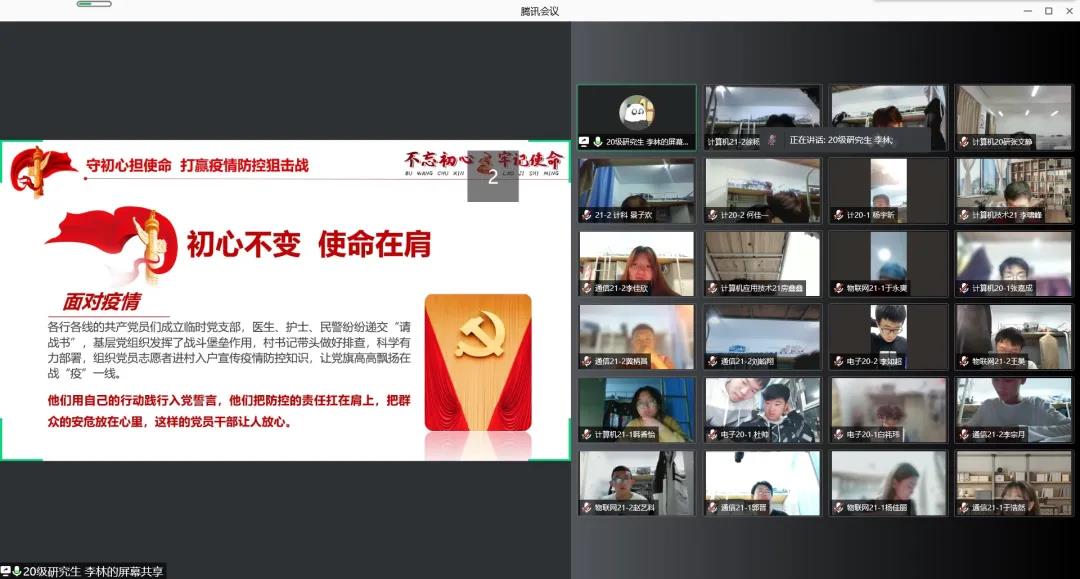Click the muted mic icon beside 赵艺科

pos(587,508)
